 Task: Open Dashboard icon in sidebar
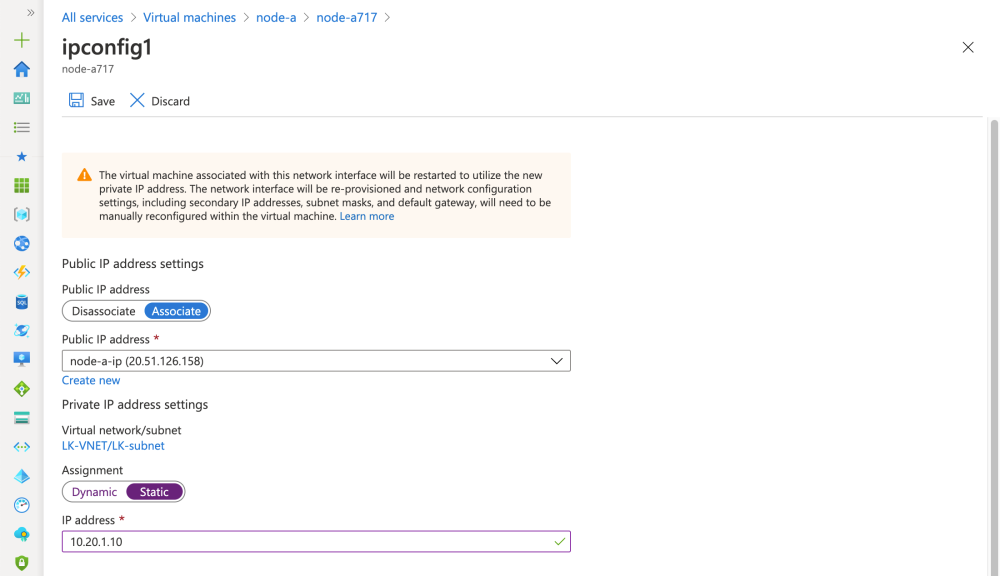click(21, 99)
